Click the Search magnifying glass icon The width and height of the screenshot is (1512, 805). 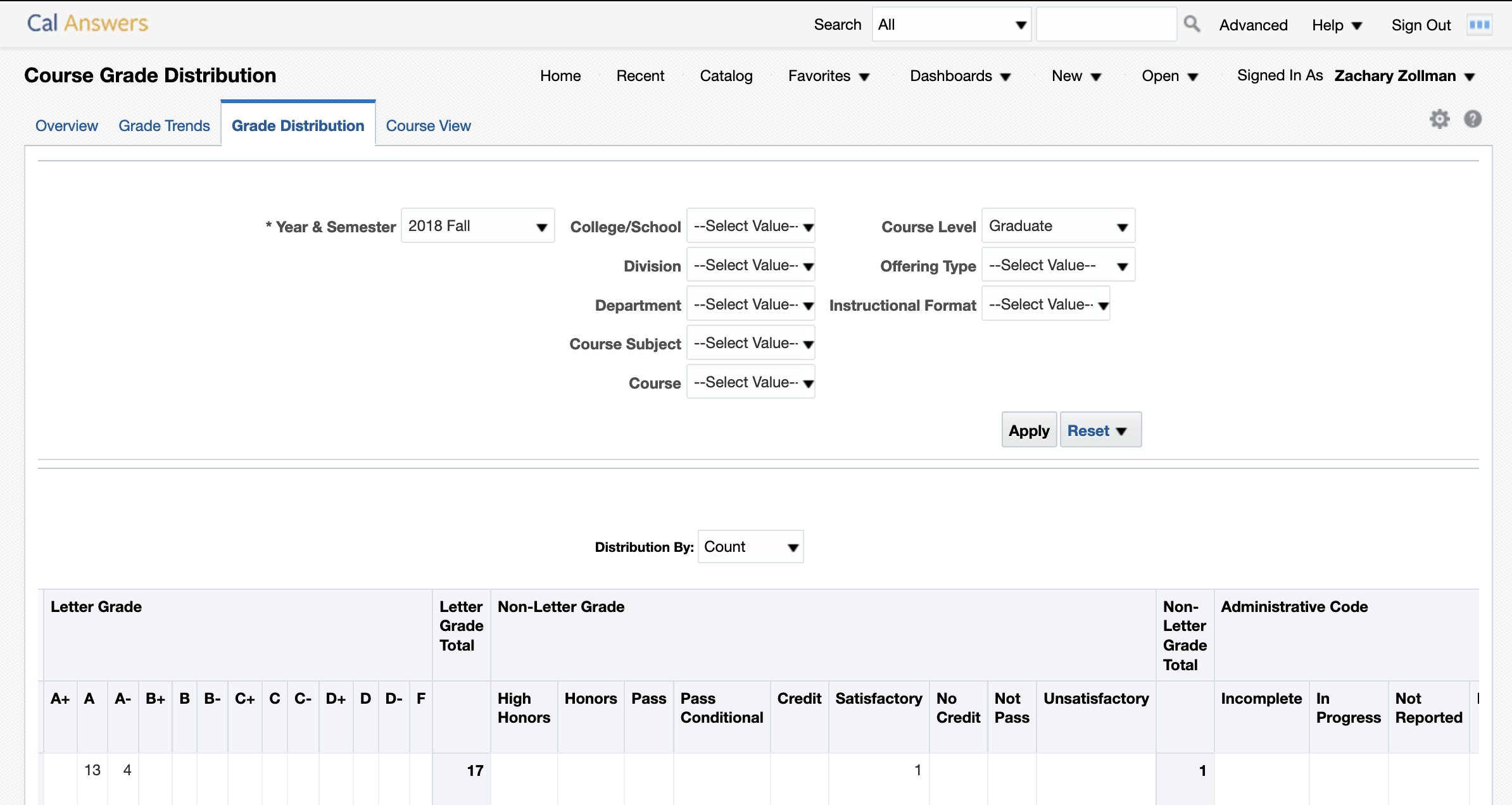[x=1191, y=24]
